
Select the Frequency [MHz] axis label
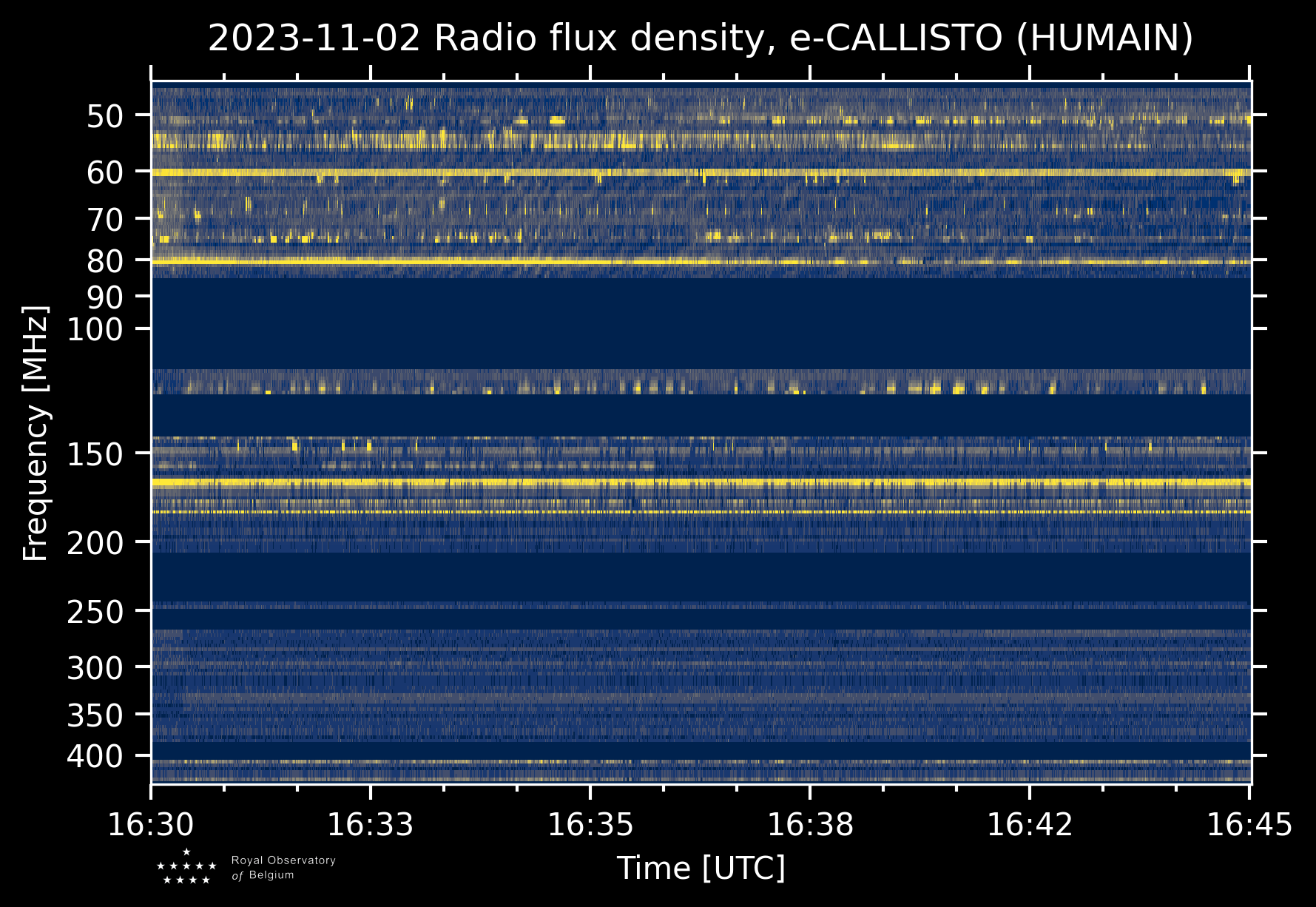pos(36,433)
